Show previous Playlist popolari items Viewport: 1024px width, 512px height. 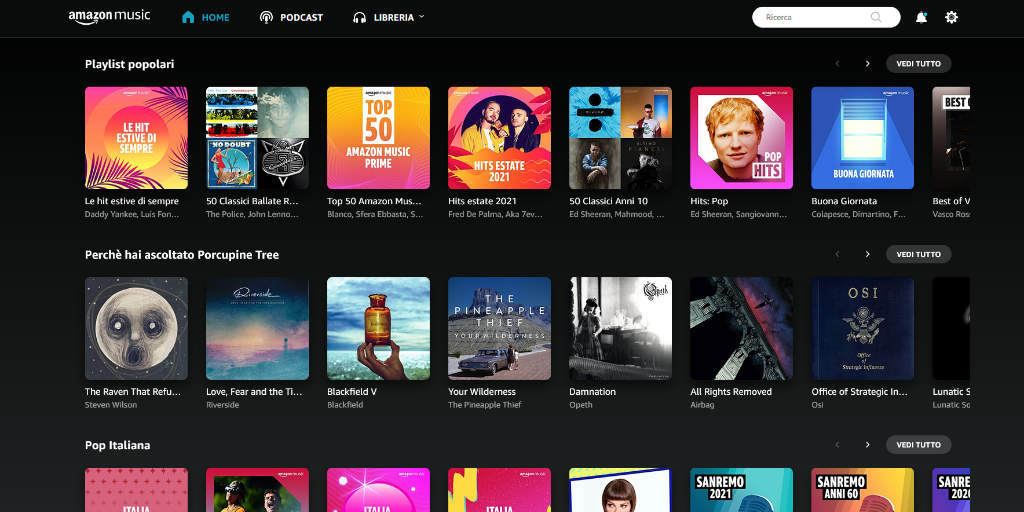[837, 63]
